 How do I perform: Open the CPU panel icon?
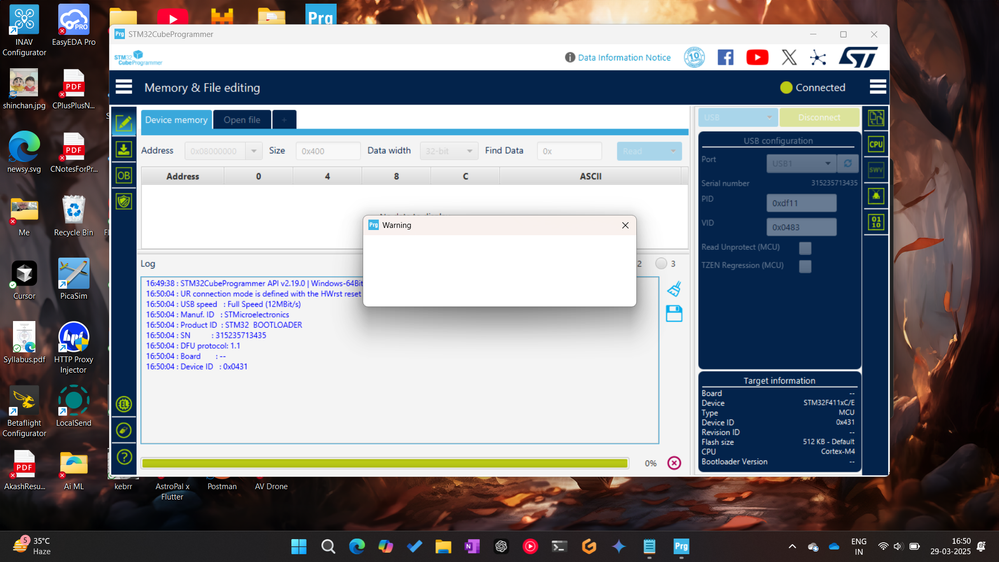click(x=876, y=144)
